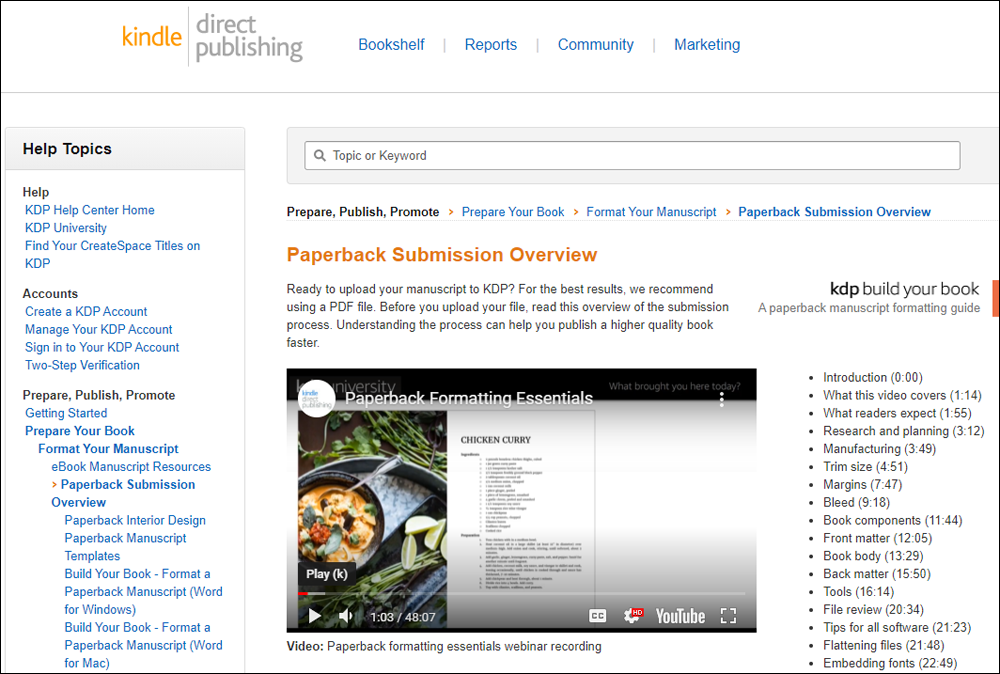1000x674 pixels.
Task: Collapse the Prepare Your Book sidebar topic
Action: click(x=80, y=430)
